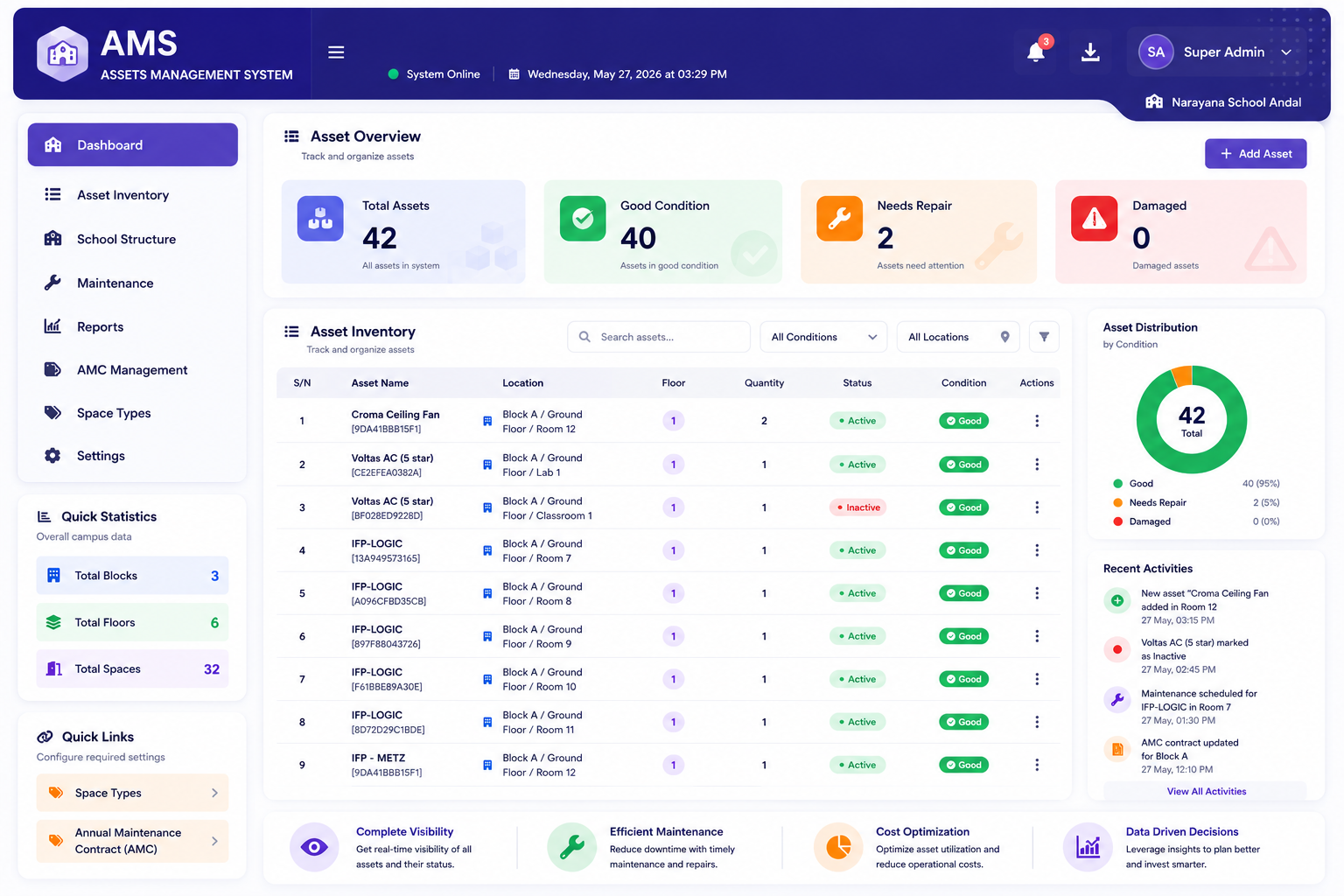This screenshot has width=1344, height=896.
Task: Click the Add Asset button
Action: point(1256,154)
